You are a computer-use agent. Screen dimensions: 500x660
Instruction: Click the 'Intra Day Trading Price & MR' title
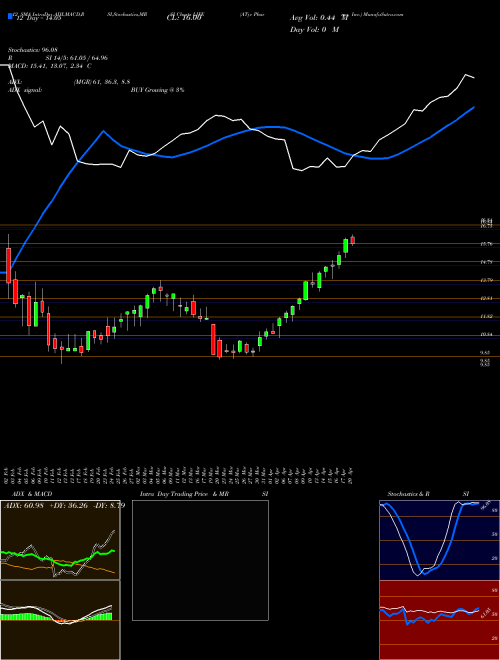point(185,494)
